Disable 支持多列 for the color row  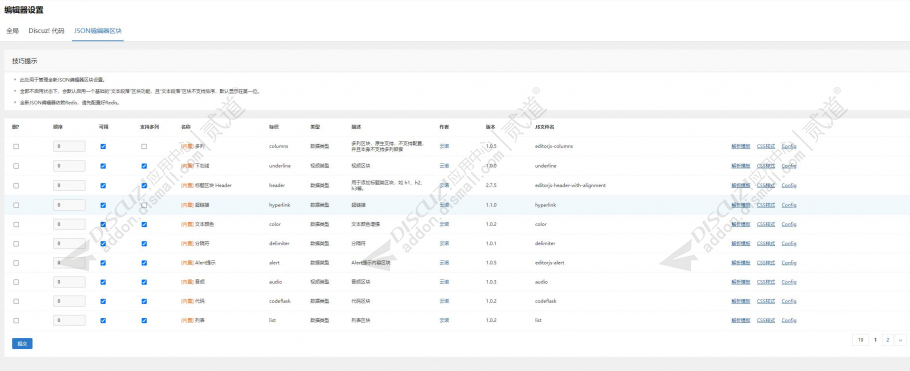click(144, 224)
